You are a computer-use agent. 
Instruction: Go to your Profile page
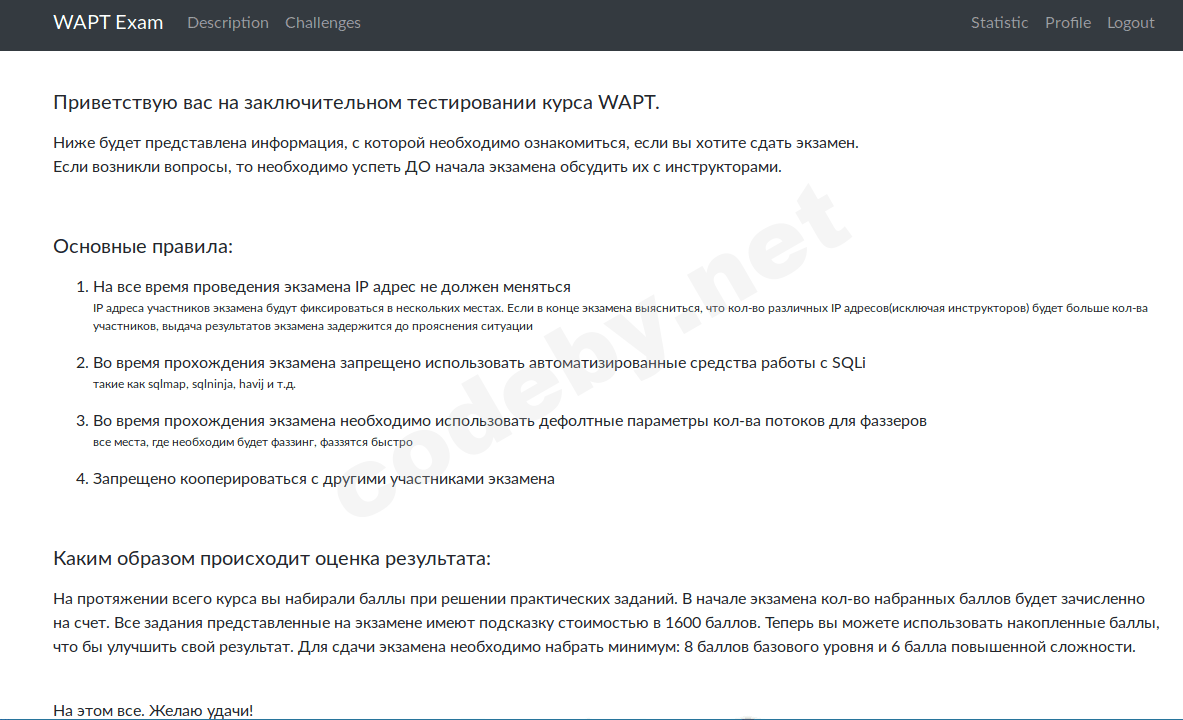pos(1068,22)
